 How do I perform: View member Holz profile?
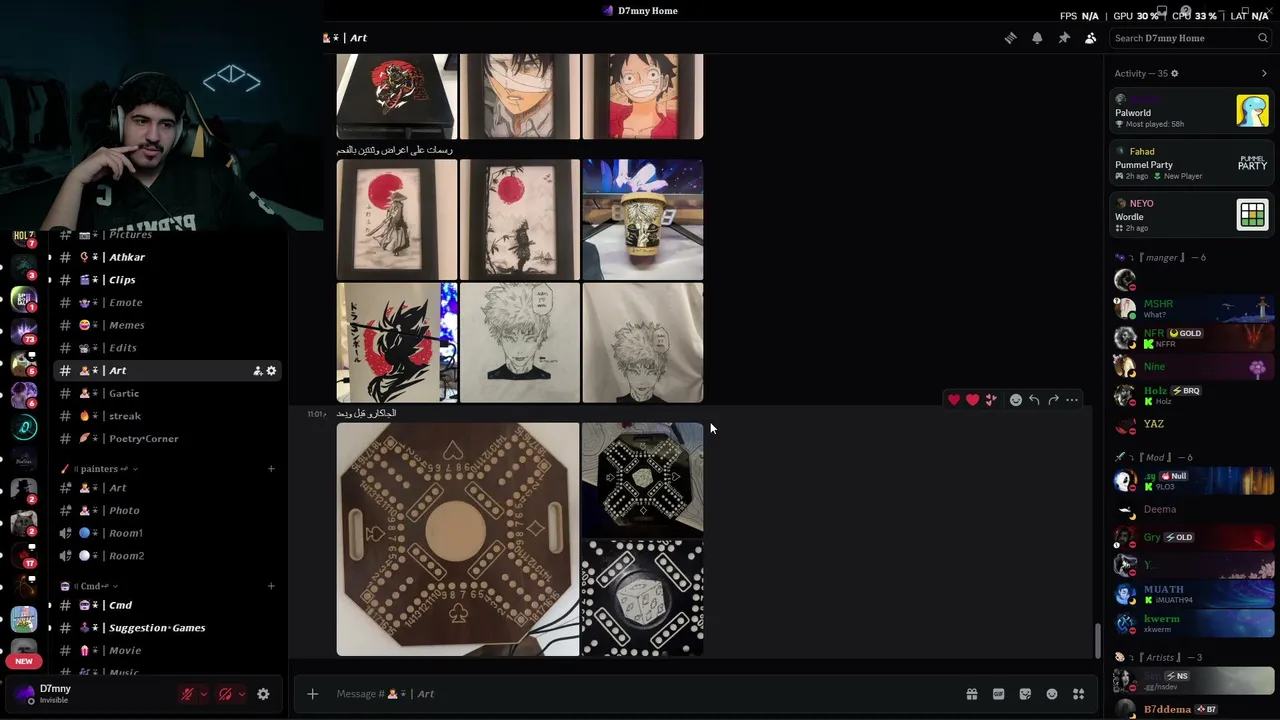(x=1192, y=395)
